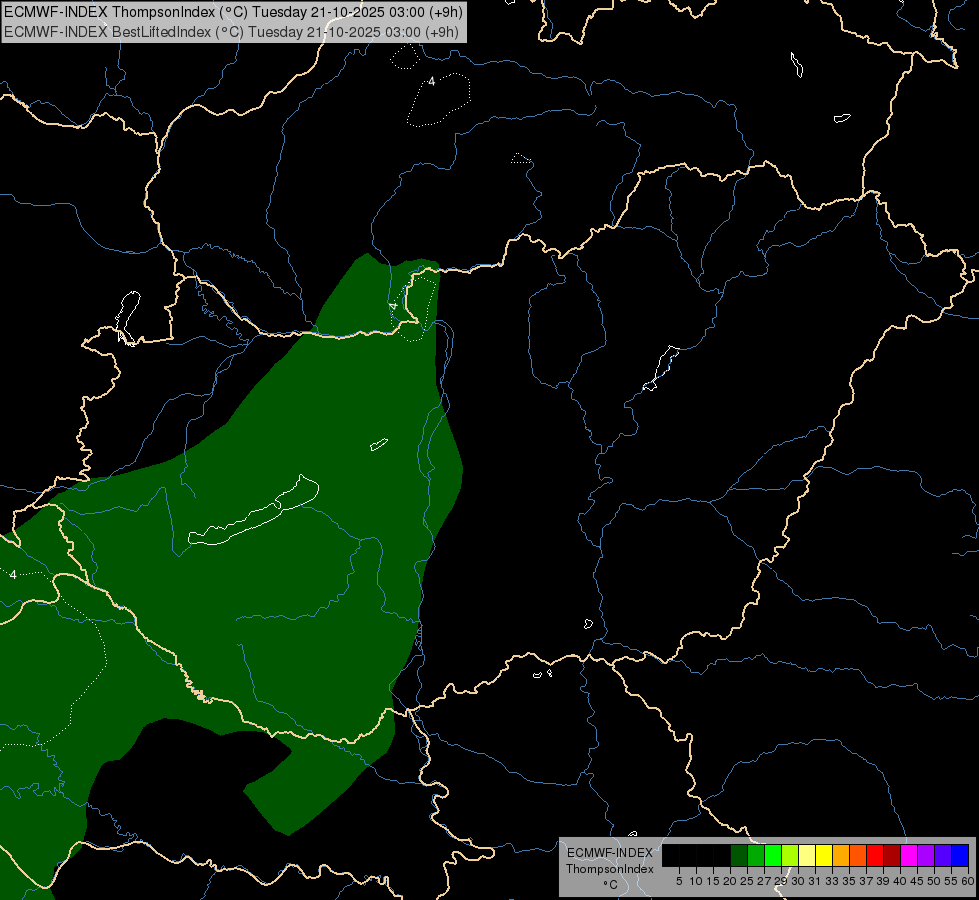Select the pale yellow 30–31 legend swatch
979x900 pixels.
coord(807,855)
